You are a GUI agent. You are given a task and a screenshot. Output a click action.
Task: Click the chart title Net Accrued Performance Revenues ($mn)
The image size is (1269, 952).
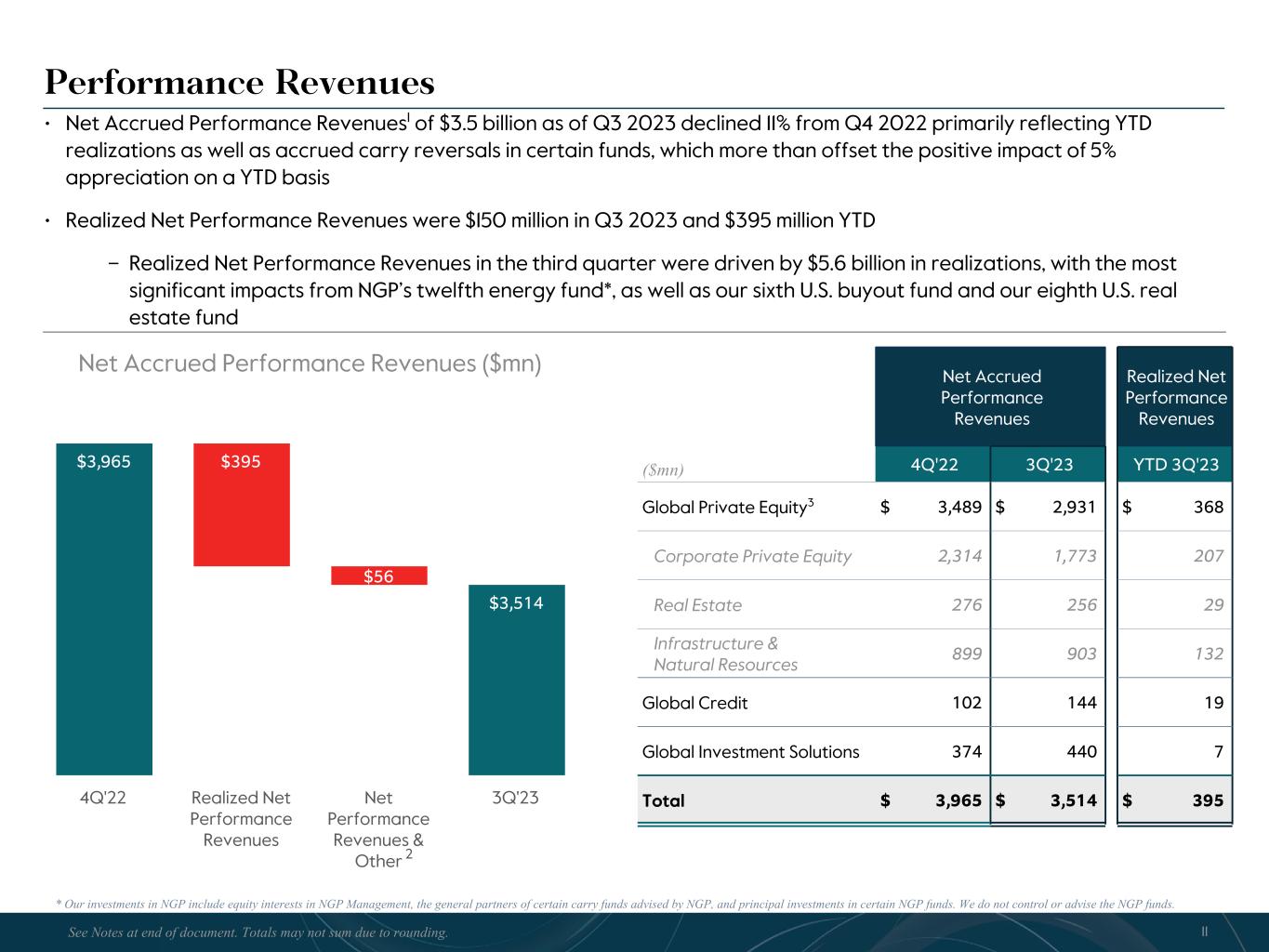point(310,364)
